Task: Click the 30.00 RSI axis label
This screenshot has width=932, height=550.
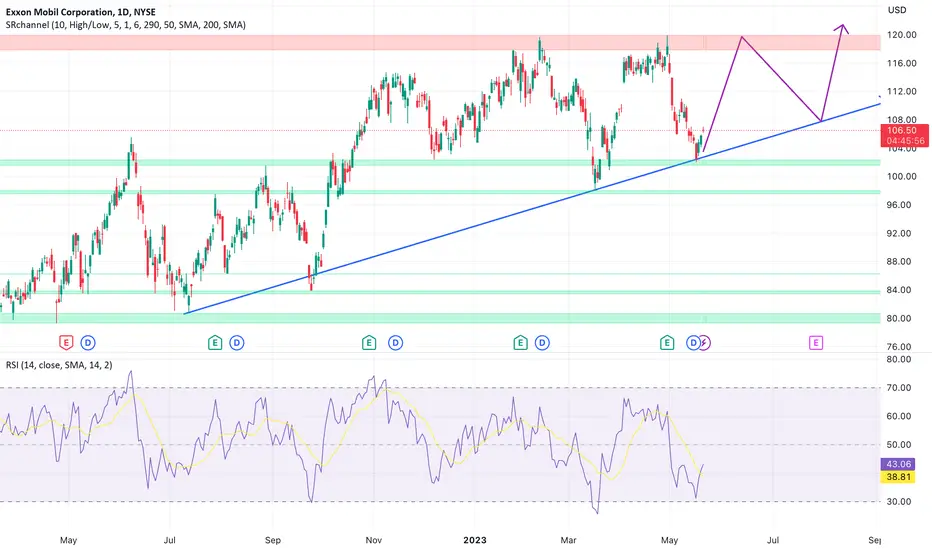Action: (x=899, y=502)
